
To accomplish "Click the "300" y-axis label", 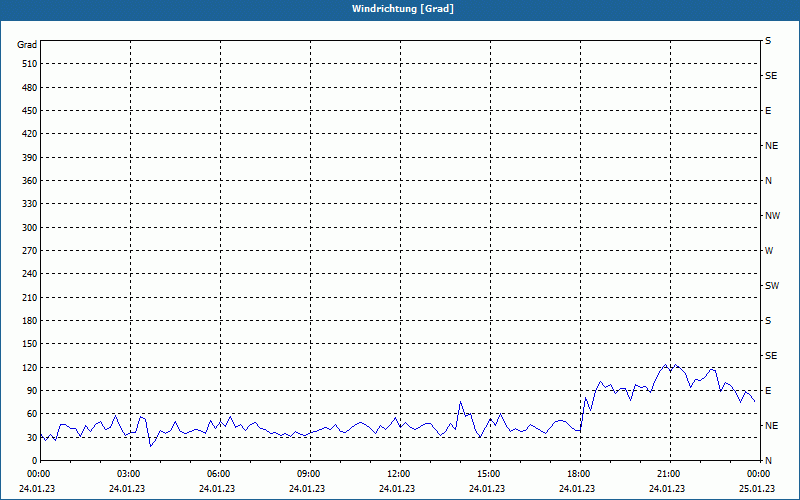I will (30, 228).
